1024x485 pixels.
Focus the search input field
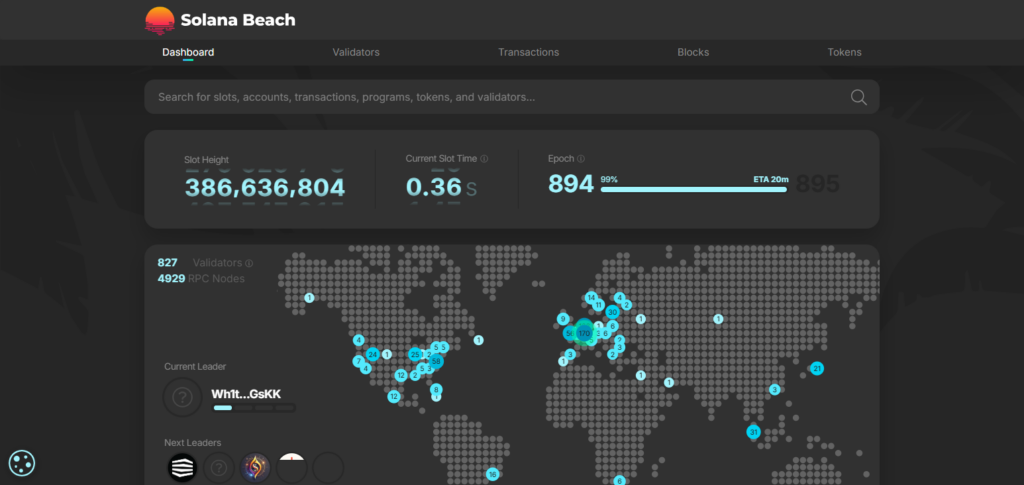click(x=490, y=97)
